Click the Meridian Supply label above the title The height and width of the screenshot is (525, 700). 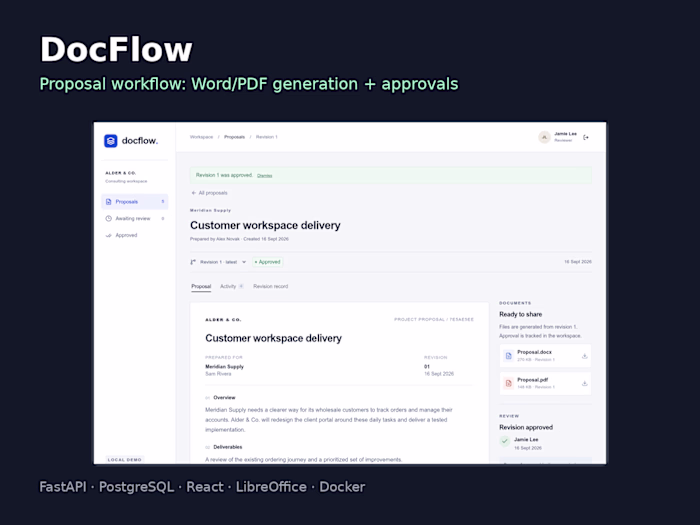pyautogui.click(x=210, y=210)
